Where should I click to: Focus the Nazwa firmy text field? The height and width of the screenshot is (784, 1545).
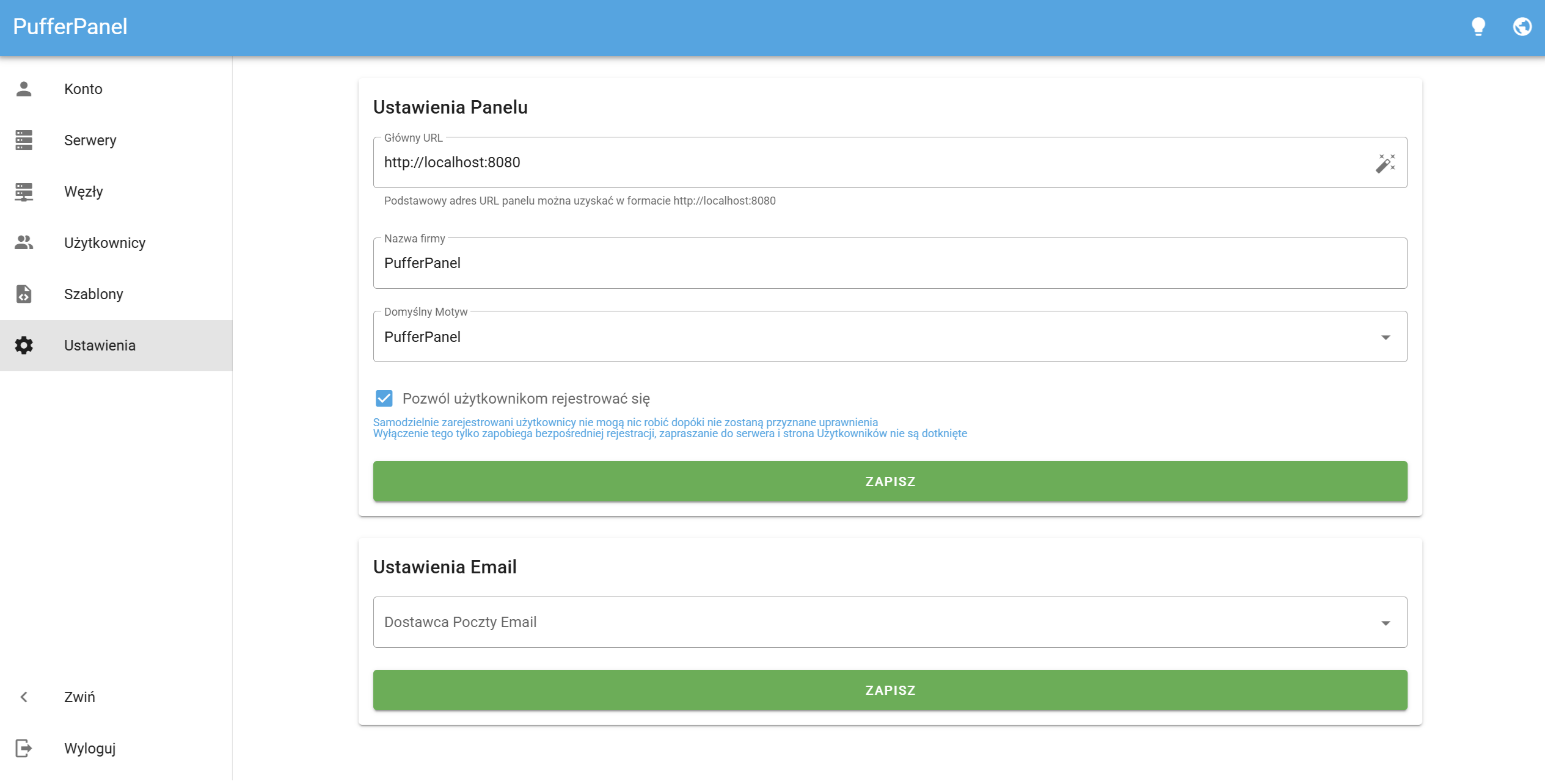click(889, 263)
